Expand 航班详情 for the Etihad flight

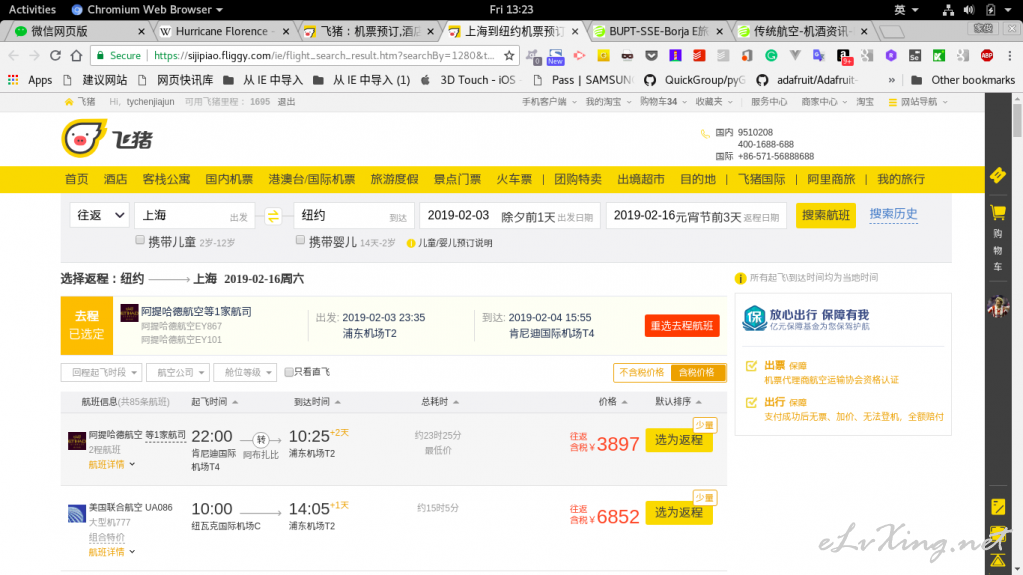(x=112, y=465)
